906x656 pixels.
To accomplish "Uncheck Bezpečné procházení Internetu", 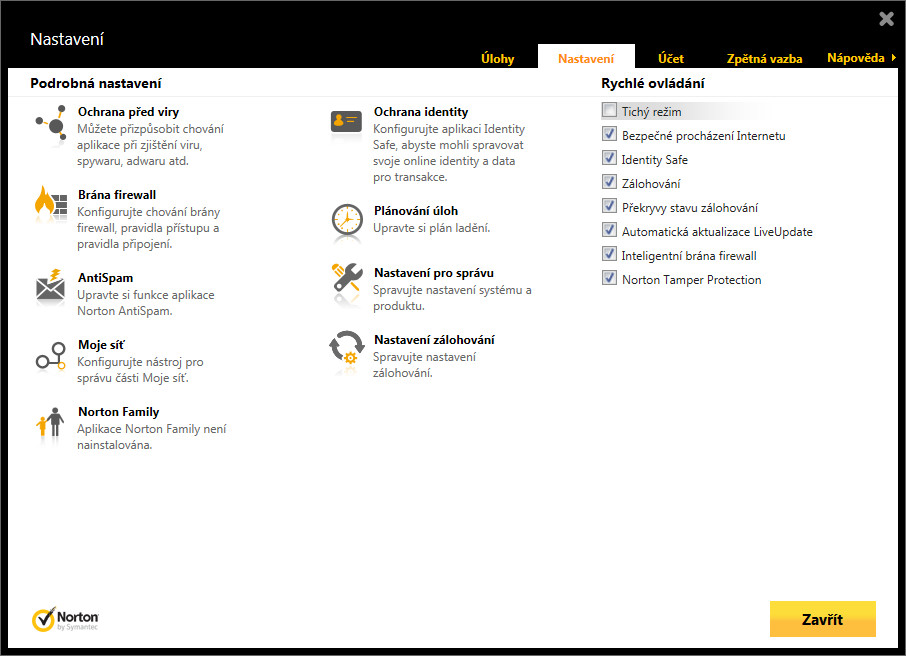I will [609, 134].
